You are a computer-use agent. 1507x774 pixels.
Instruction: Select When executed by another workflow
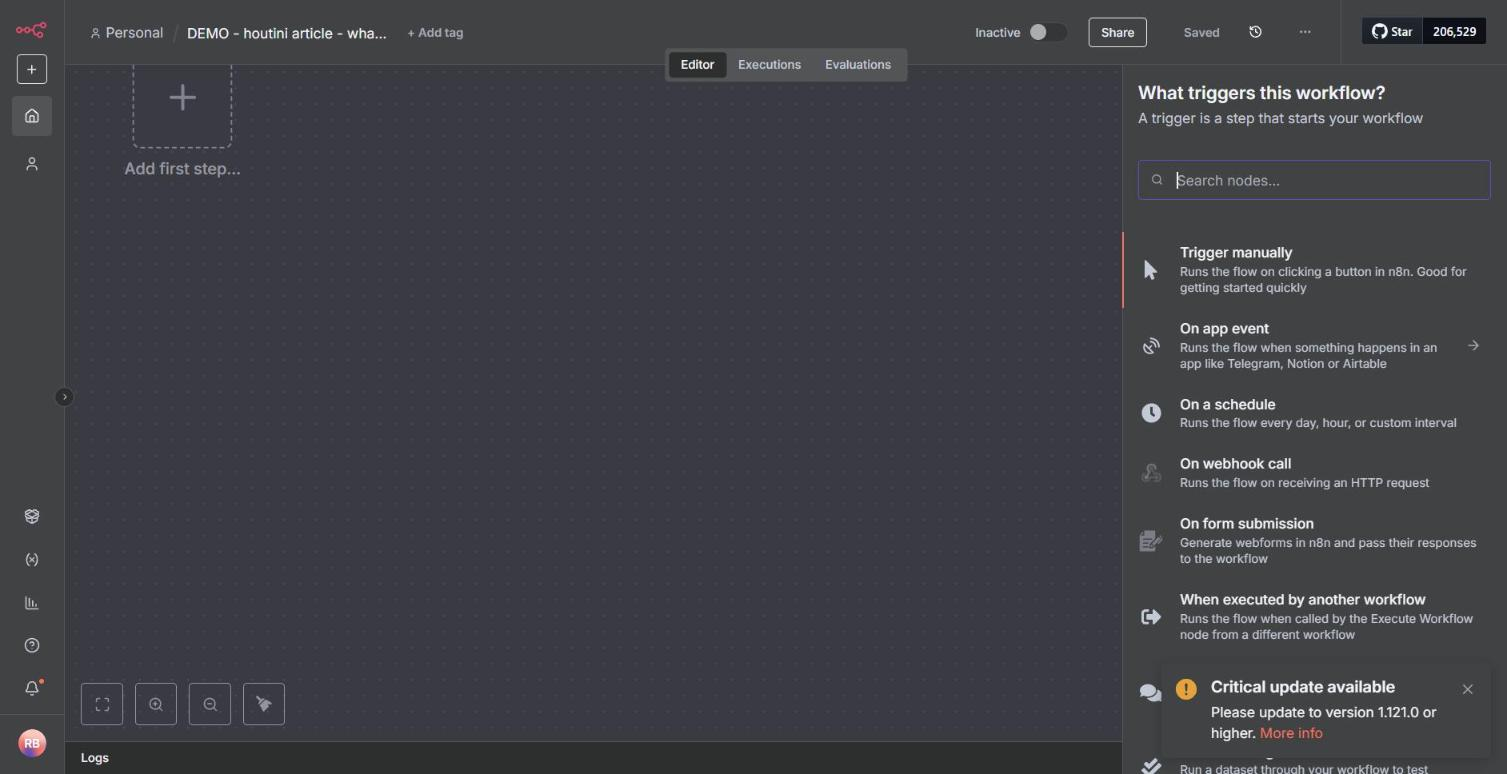[1314, 617]
